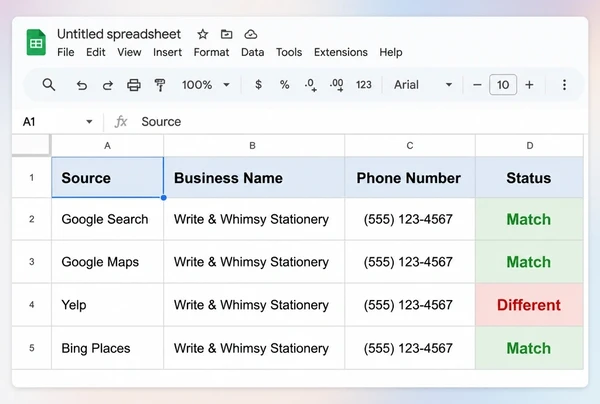
Task: Open the name box dropdown arrow
Action: (89, 122)
